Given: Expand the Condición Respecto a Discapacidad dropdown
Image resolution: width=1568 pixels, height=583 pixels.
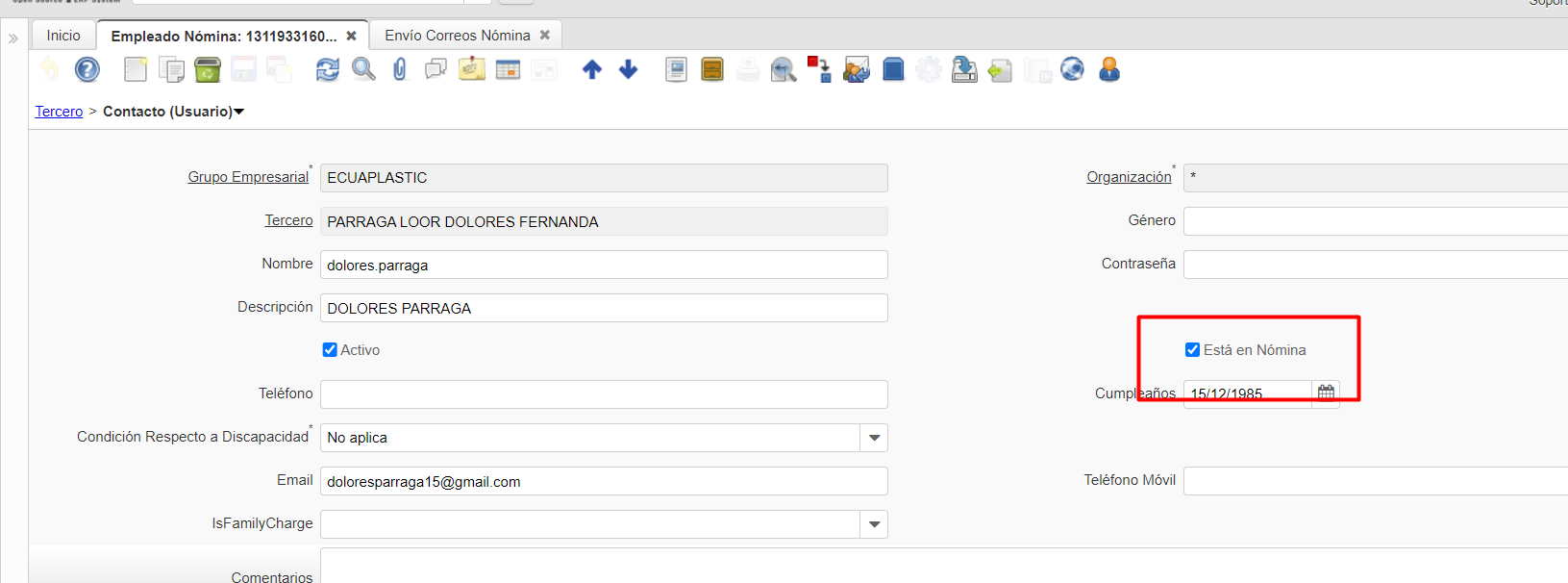Looking at the screenshot, I should click(x=874, y=438).
